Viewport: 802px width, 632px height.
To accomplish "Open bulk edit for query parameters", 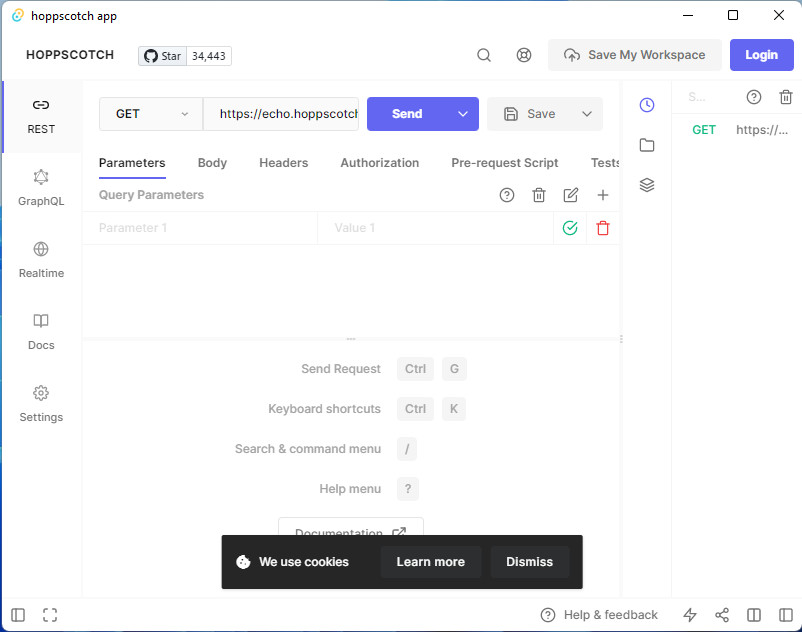I will tap(571, 195).
